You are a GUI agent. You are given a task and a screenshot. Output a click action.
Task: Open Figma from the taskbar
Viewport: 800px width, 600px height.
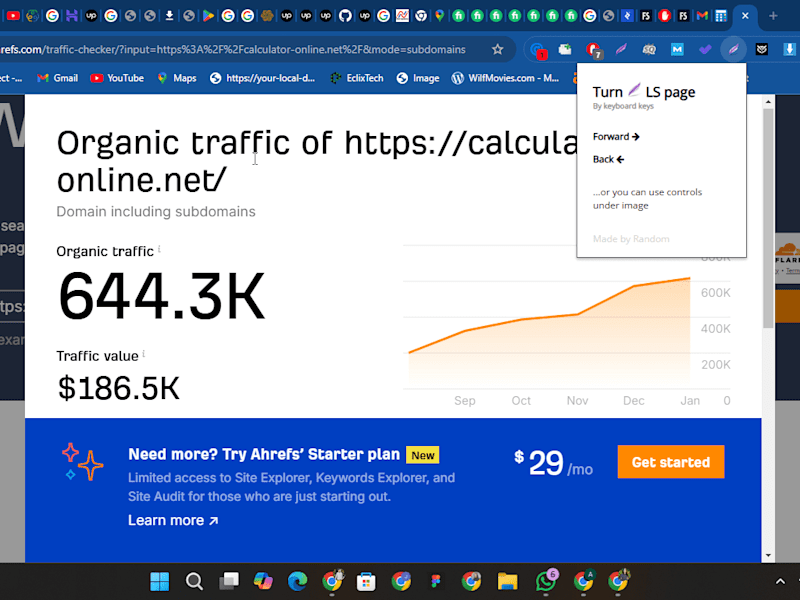[x=436, y=581]
